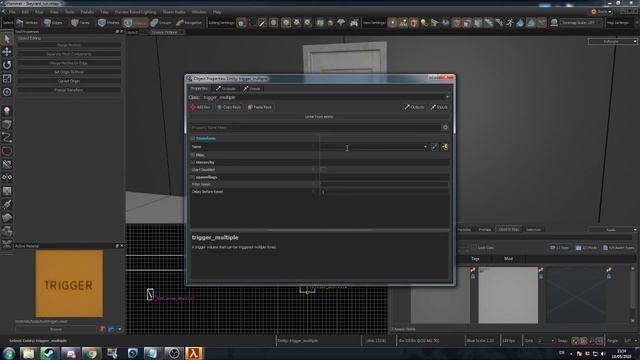
Task: Click running figure icon in view settings
Action: (x=510, y=23)
